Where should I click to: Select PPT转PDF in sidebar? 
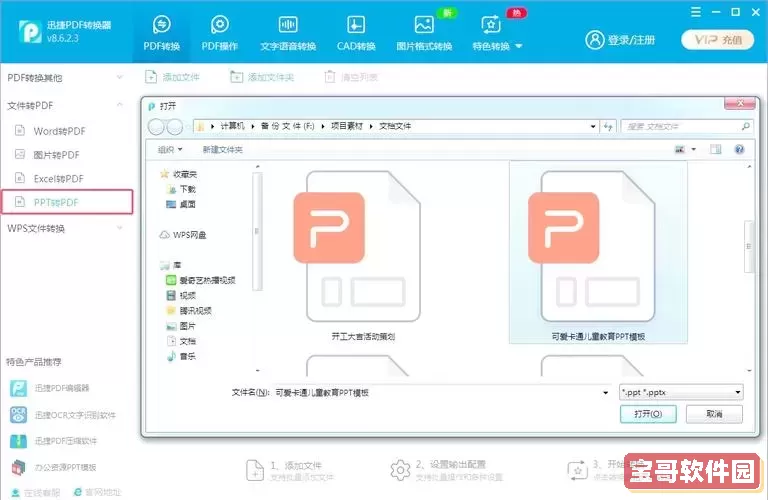[x=67, y=202]
